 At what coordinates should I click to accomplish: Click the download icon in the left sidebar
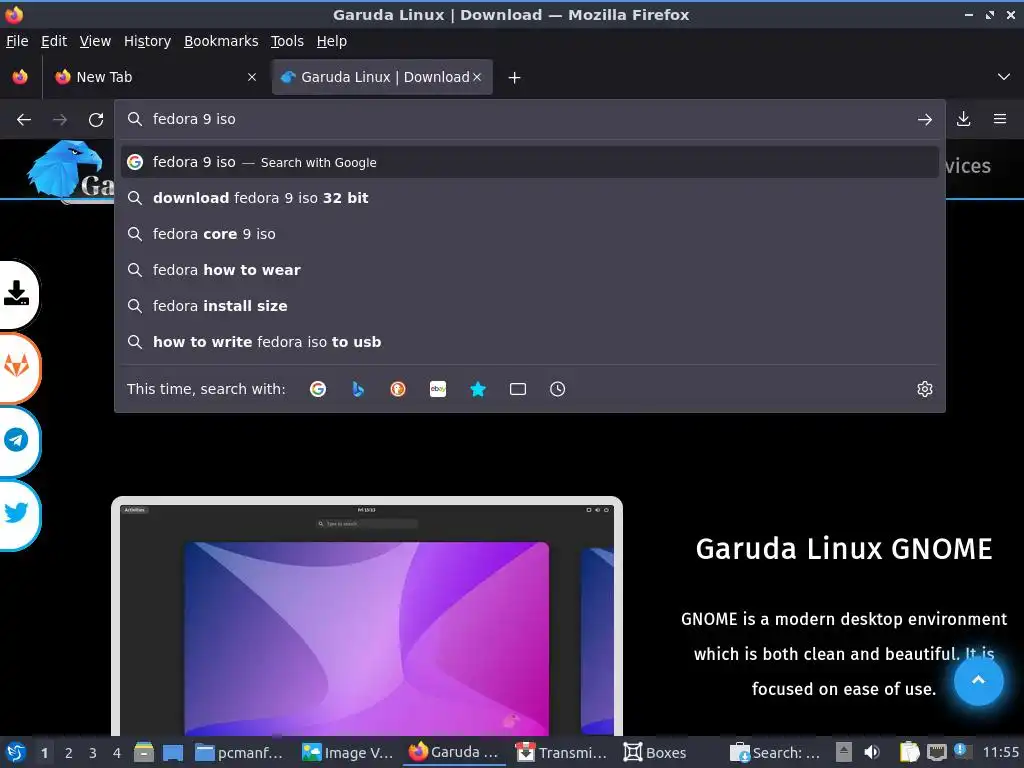tap(17, 294)
